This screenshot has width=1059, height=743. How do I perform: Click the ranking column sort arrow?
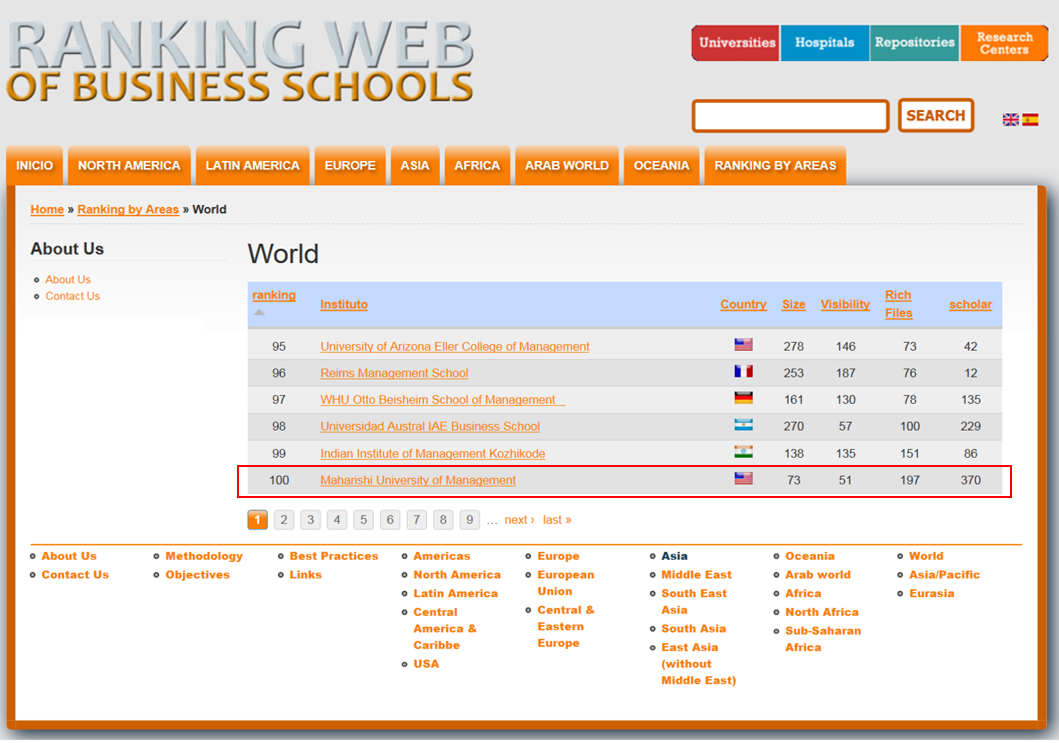click(x=259, y=313)
